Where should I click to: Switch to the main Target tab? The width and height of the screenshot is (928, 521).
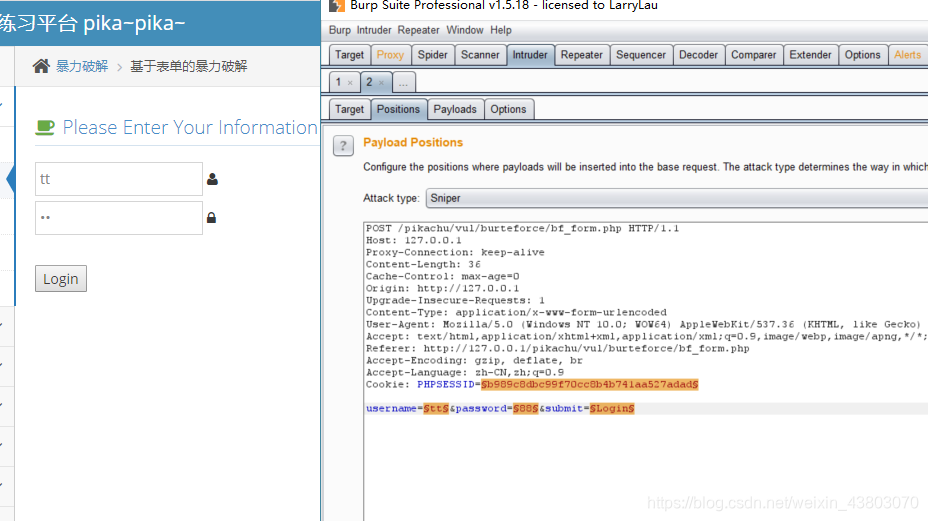point(349,55)
